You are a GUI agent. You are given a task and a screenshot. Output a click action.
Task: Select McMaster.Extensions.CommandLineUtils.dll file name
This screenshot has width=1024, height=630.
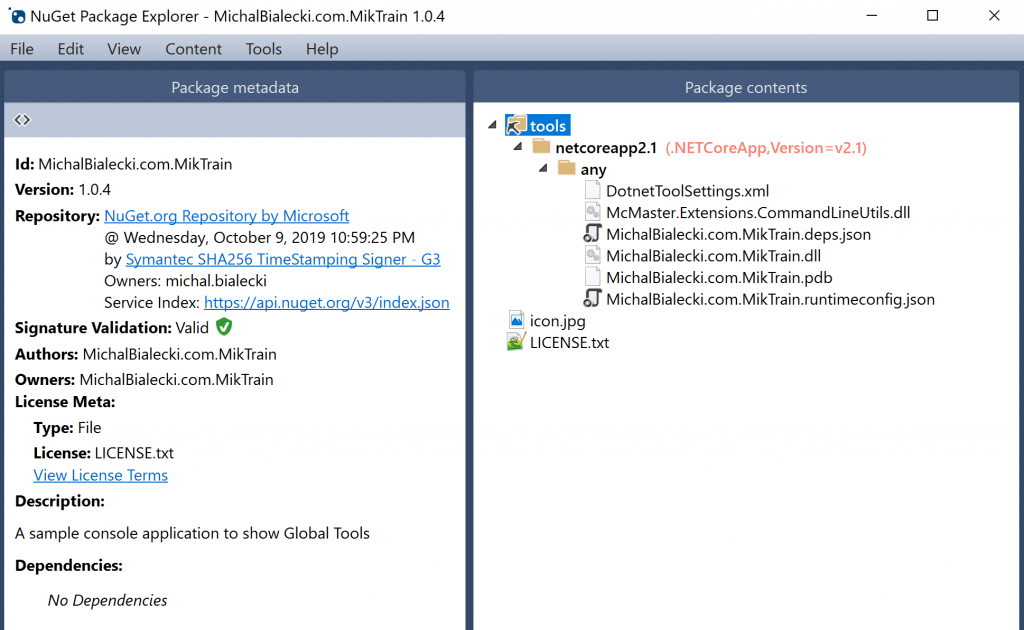coord(758,212)
